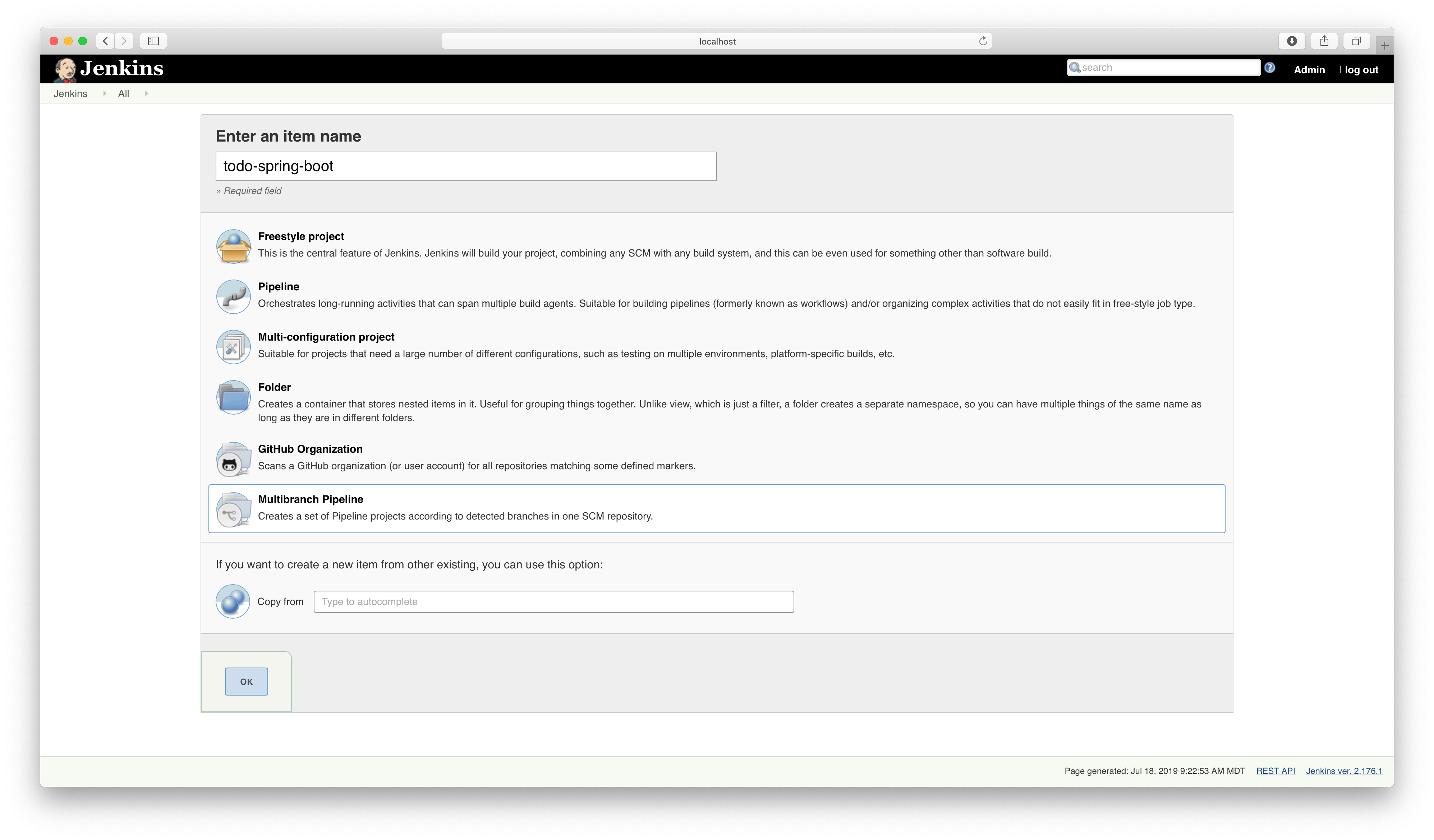
Task: Open the search help question icon
Action: 1269,68
